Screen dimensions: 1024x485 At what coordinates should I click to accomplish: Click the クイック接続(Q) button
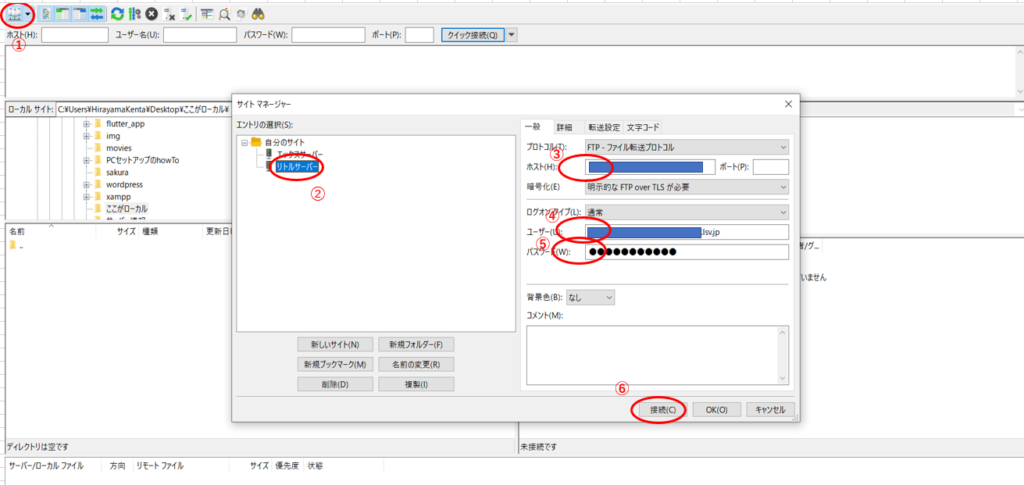point(473,35)
